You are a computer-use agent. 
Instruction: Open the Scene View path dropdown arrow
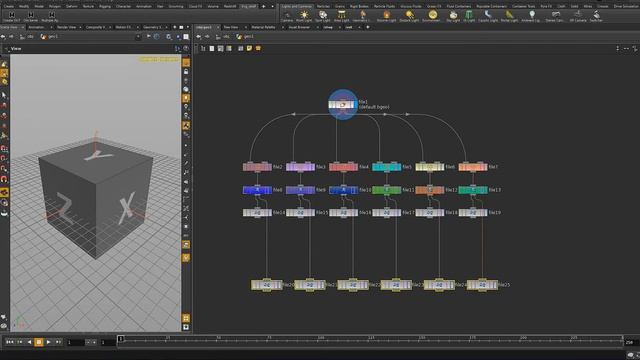coord(138,37)
